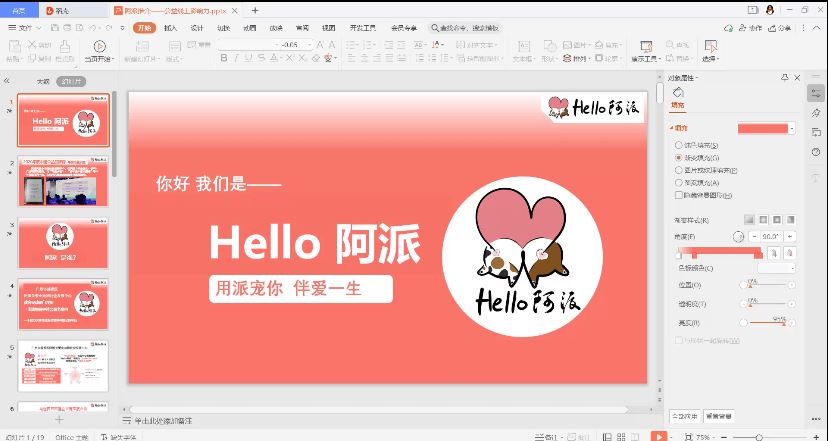Start slideshow from current slide play icon
828x441 pixels.
coord(99,46)
